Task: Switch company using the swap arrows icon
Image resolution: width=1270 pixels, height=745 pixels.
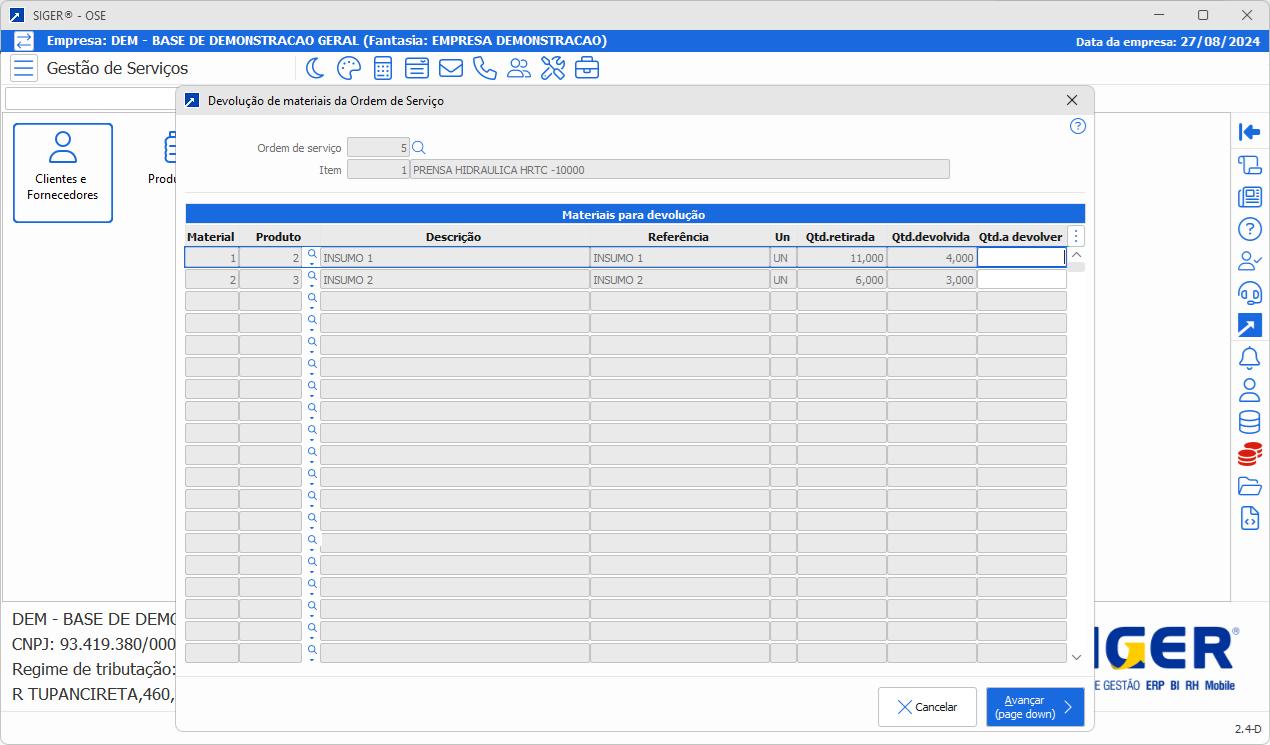Action: [x=24, y=41]
